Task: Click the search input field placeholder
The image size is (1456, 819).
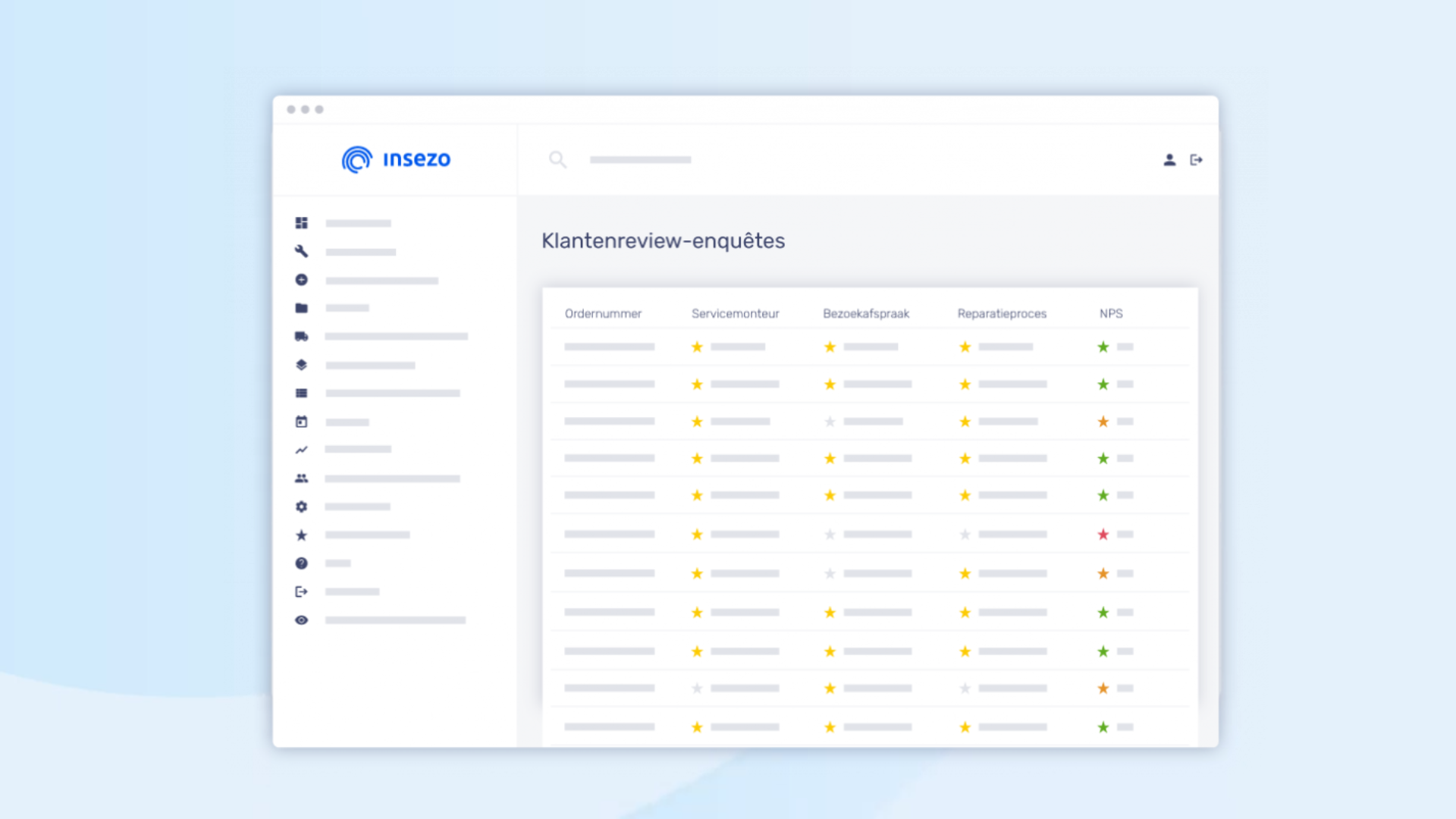Action: click(641, 160)
